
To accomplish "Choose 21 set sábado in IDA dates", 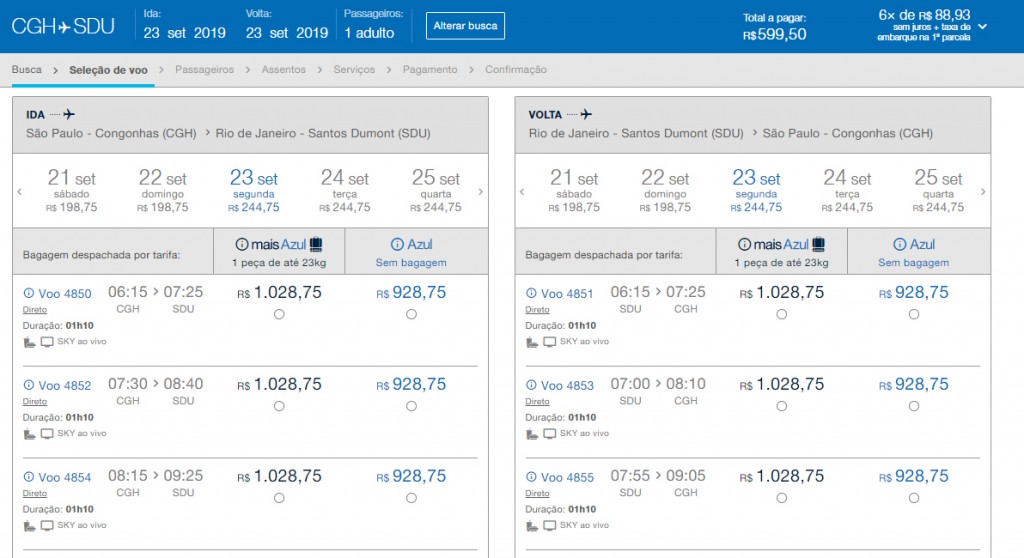I will pos(71,190).
